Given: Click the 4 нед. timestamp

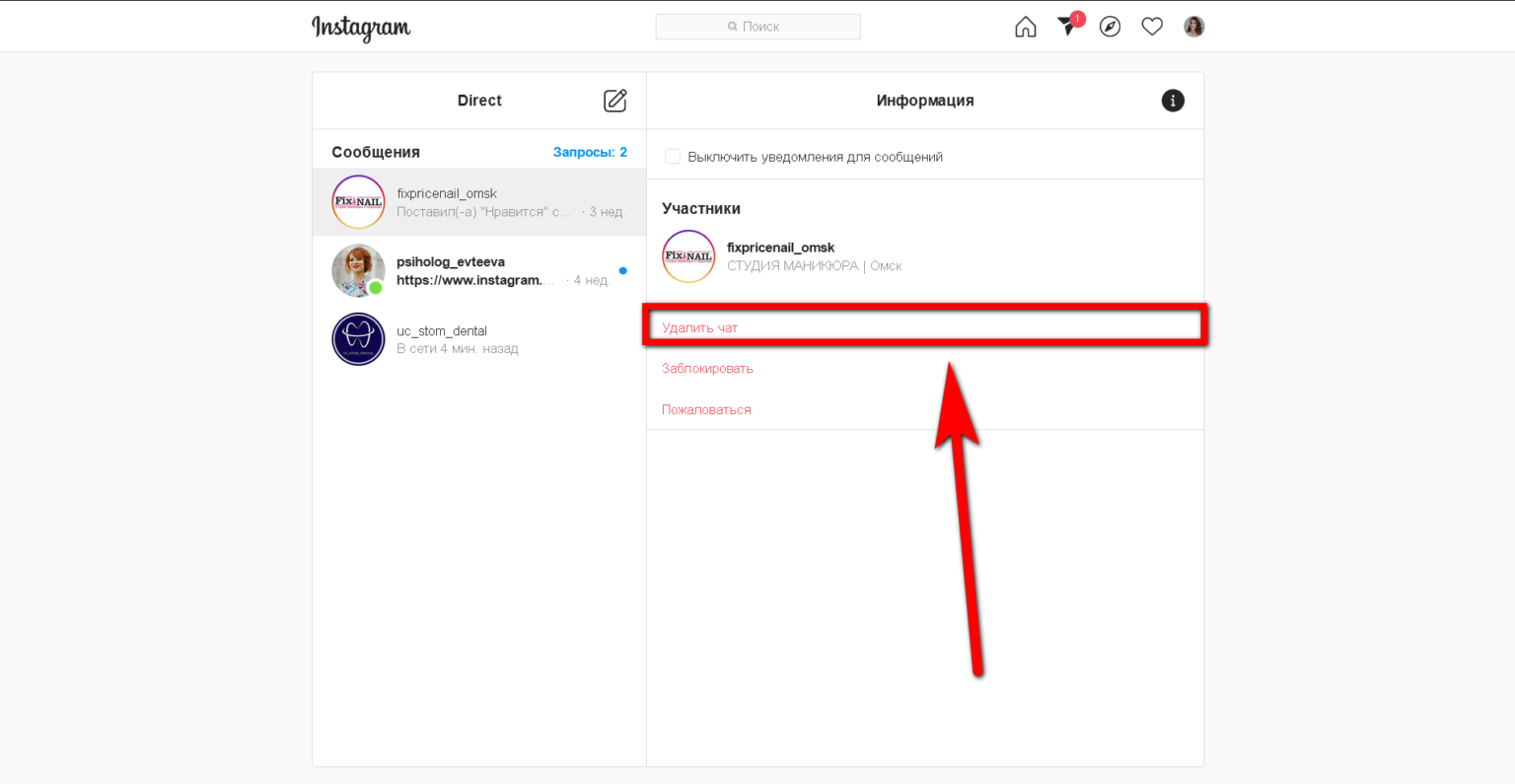Looking at the screenshot, I should [592, 280].
